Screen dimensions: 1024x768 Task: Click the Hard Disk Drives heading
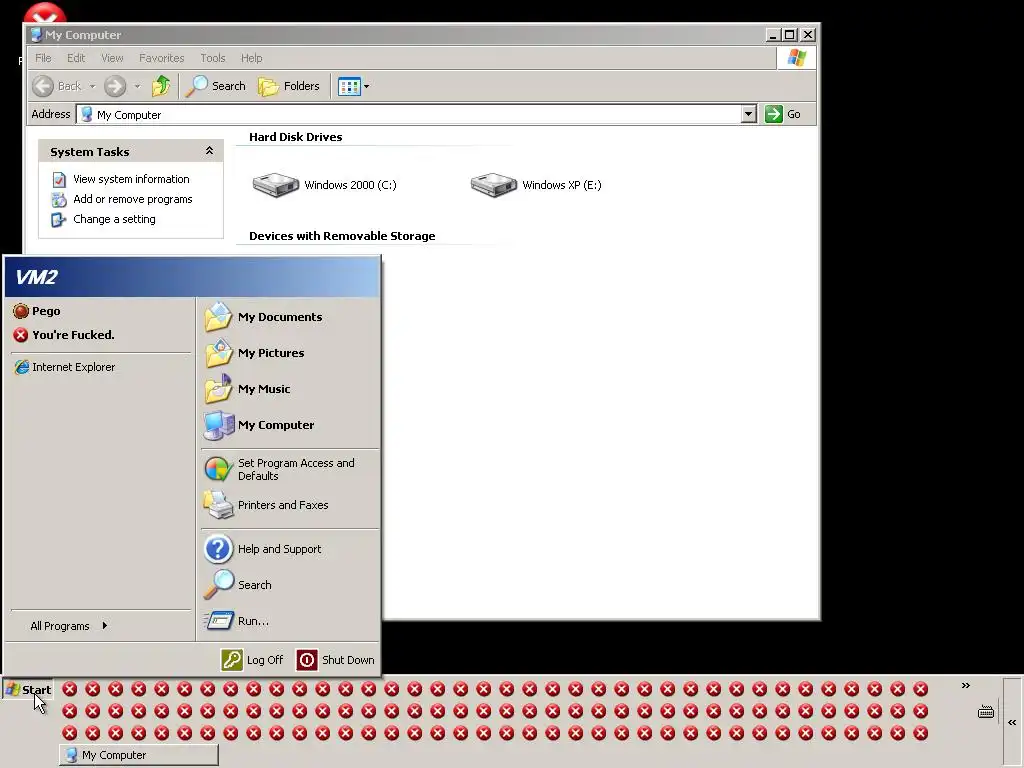click(295, 137)
